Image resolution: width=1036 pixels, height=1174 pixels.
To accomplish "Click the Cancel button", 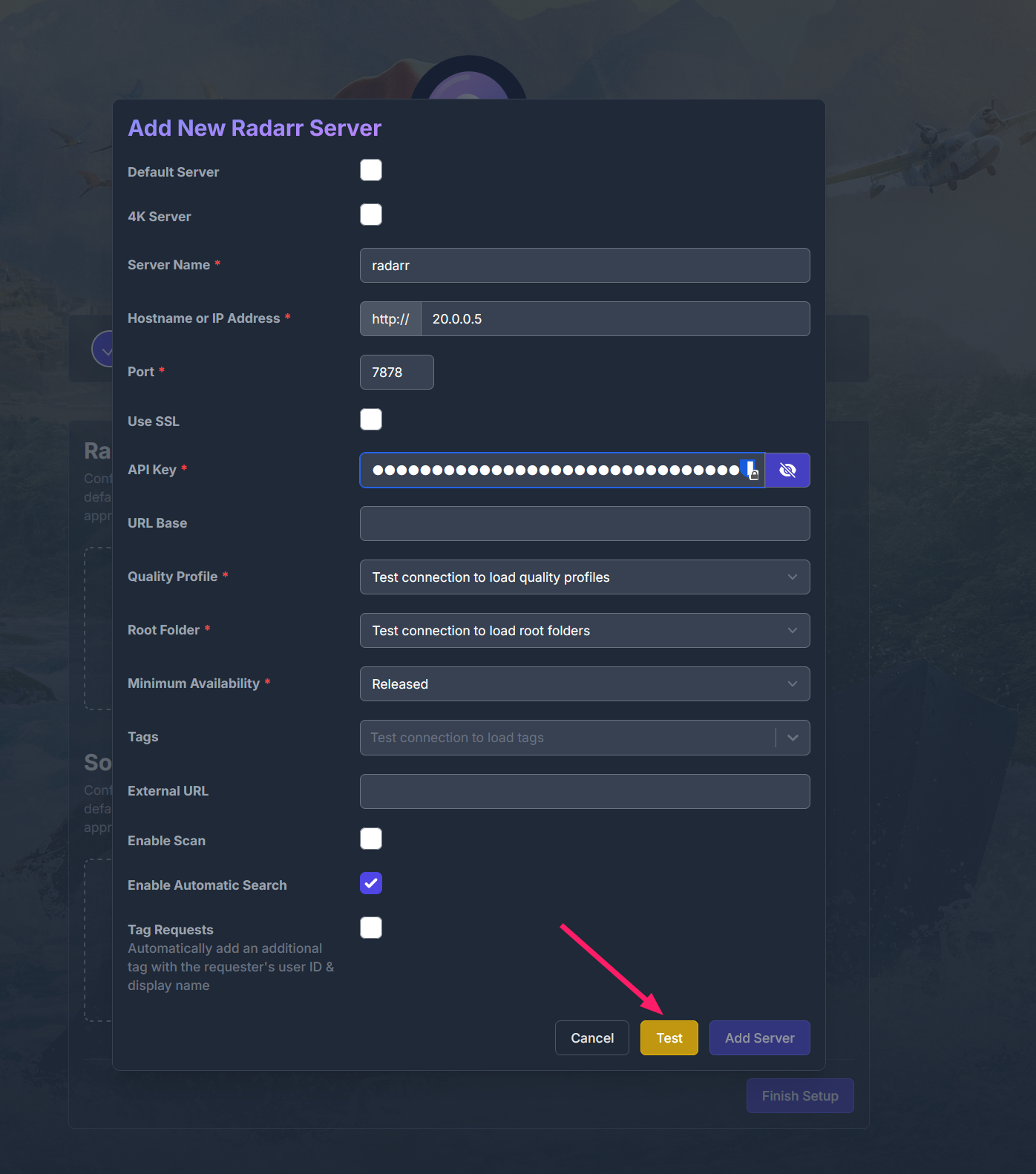I will (x=591, y=1038).
